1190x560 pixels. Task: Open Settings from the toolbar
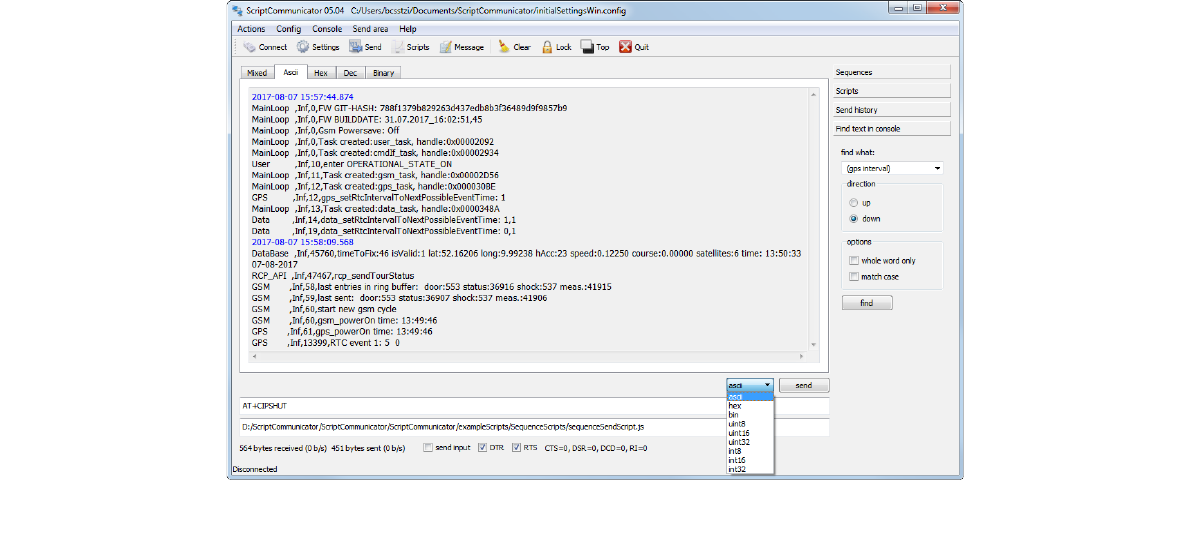tap(317, 47)
